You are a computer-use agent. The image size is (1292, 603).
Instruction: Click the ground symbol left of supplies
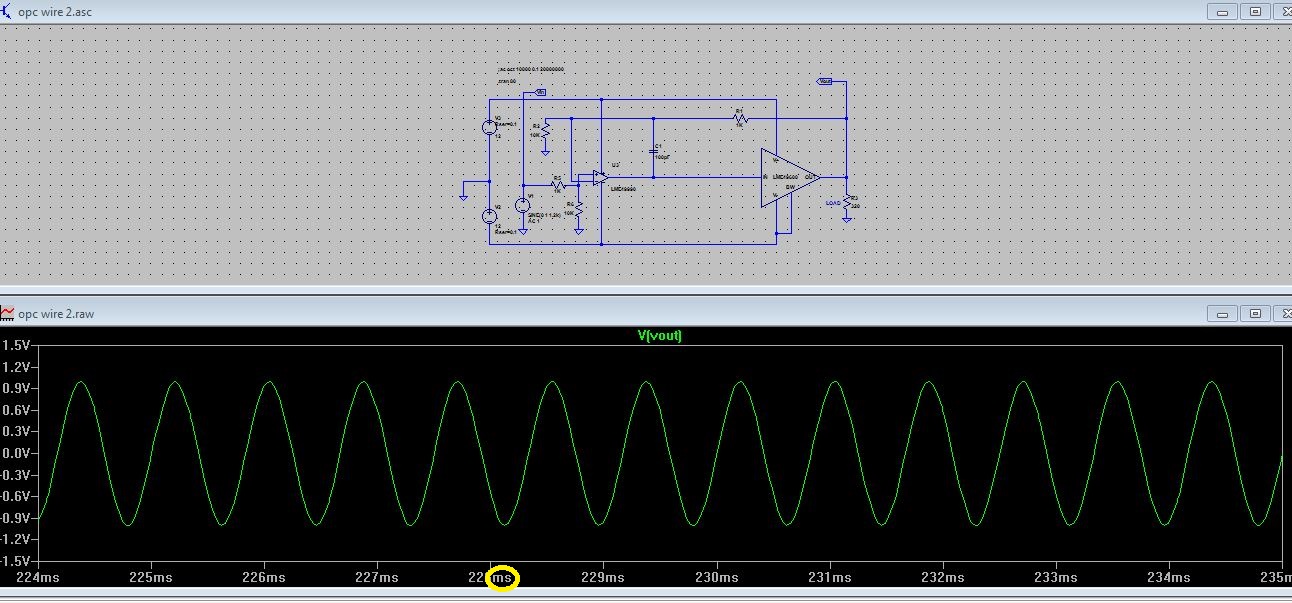(463, 196)
